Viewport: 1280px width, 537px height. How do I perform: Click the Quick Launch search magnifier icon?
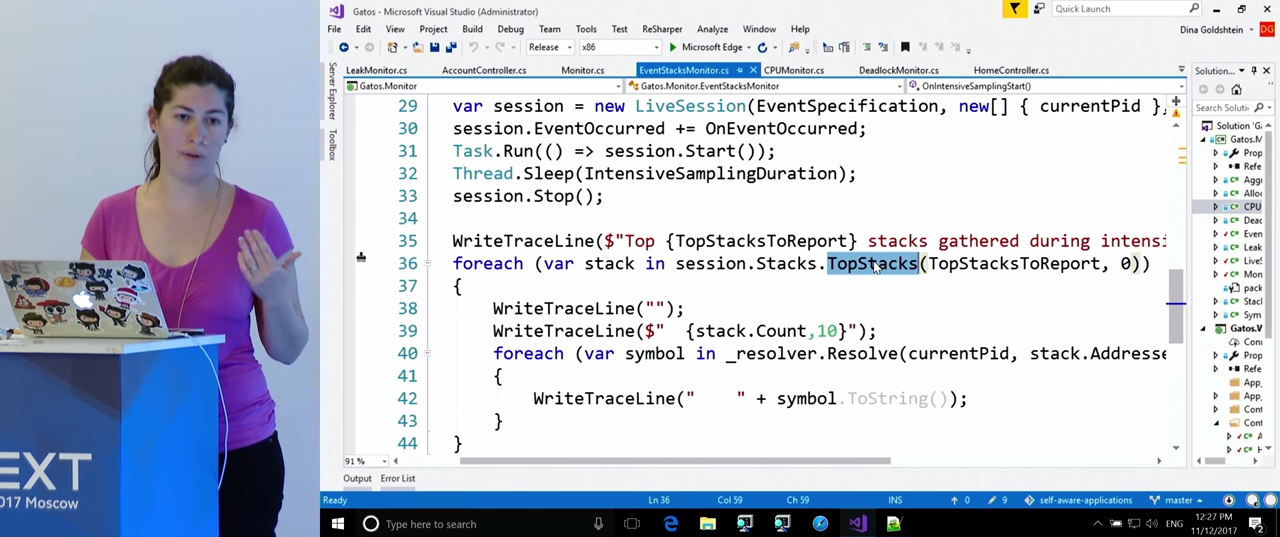(x=1194, y=9)
